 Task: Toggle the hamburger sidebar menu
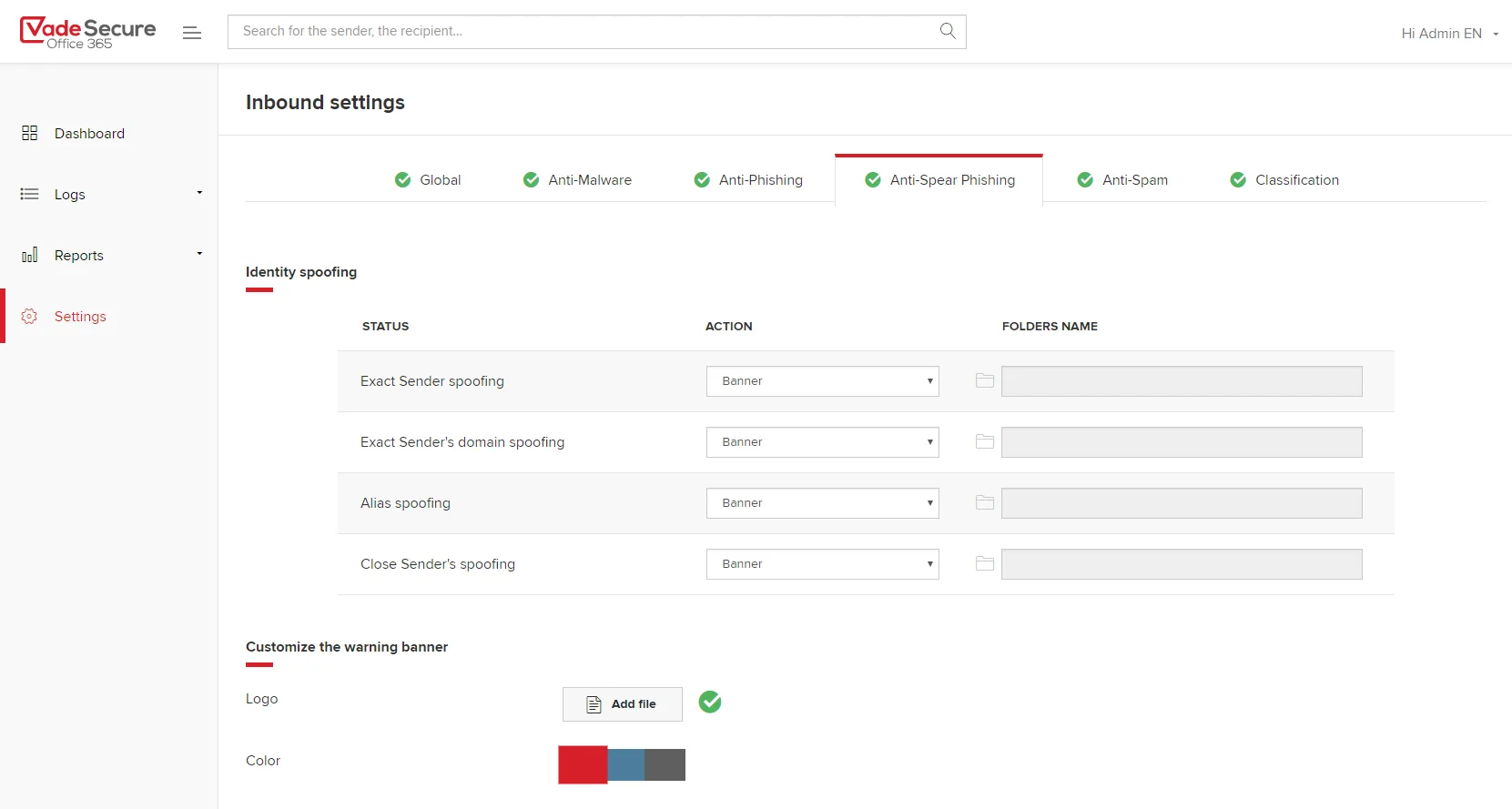coord(192,33)
